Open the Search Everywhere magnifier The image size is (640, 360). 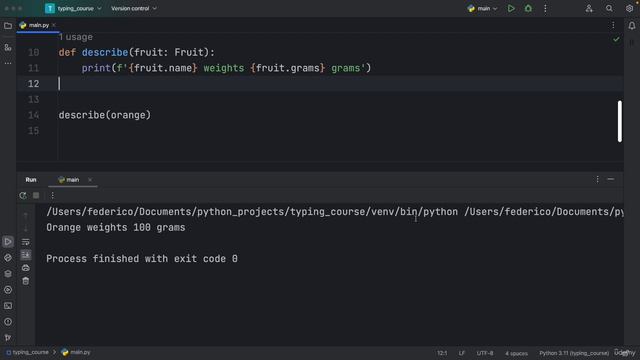point(609,8)
